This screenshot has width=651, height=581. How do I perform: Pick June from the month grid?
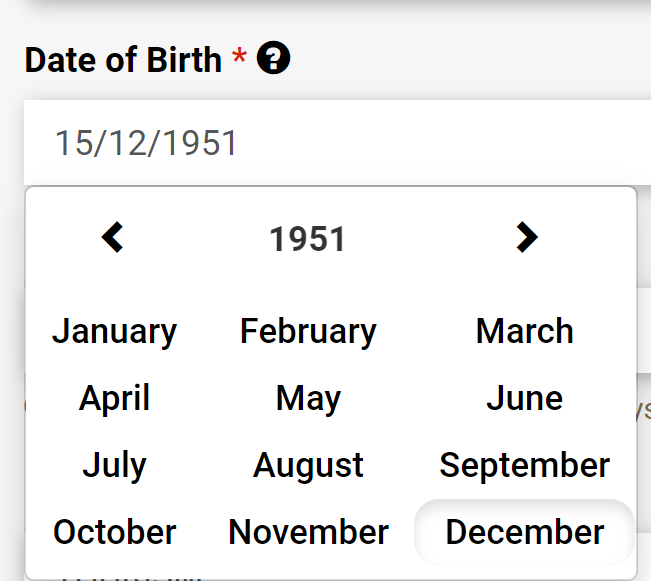click(x=525, y=398)
